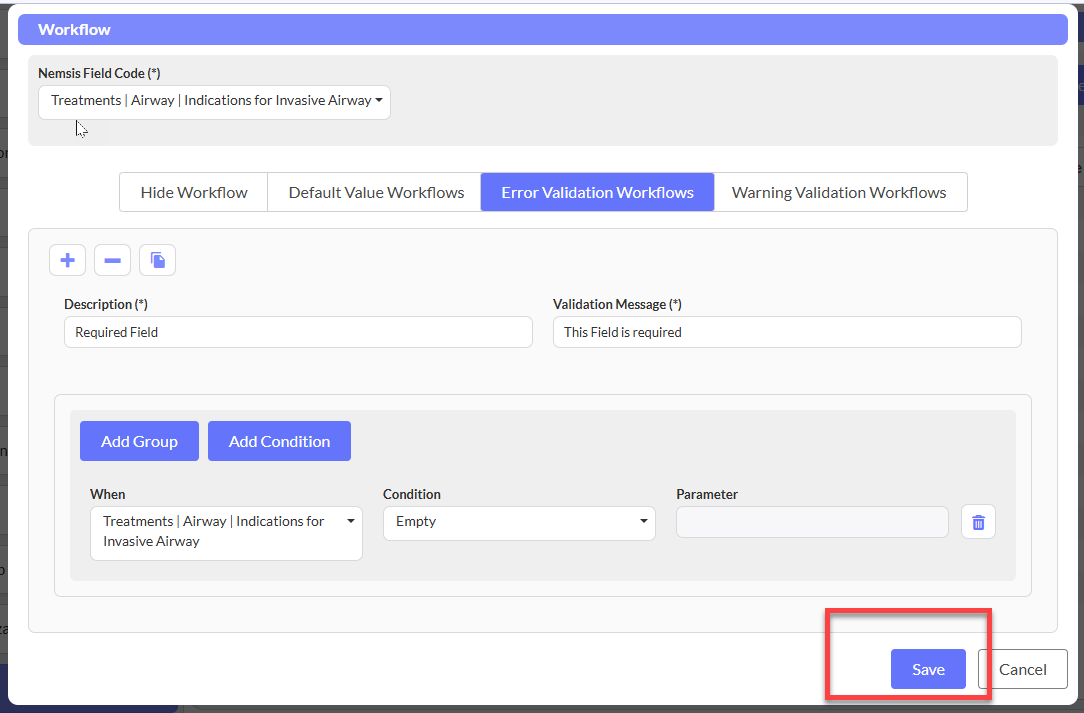1084x713 pixels.
Task: Focus the Description field containing Required Field
Action: pos(298,332)
